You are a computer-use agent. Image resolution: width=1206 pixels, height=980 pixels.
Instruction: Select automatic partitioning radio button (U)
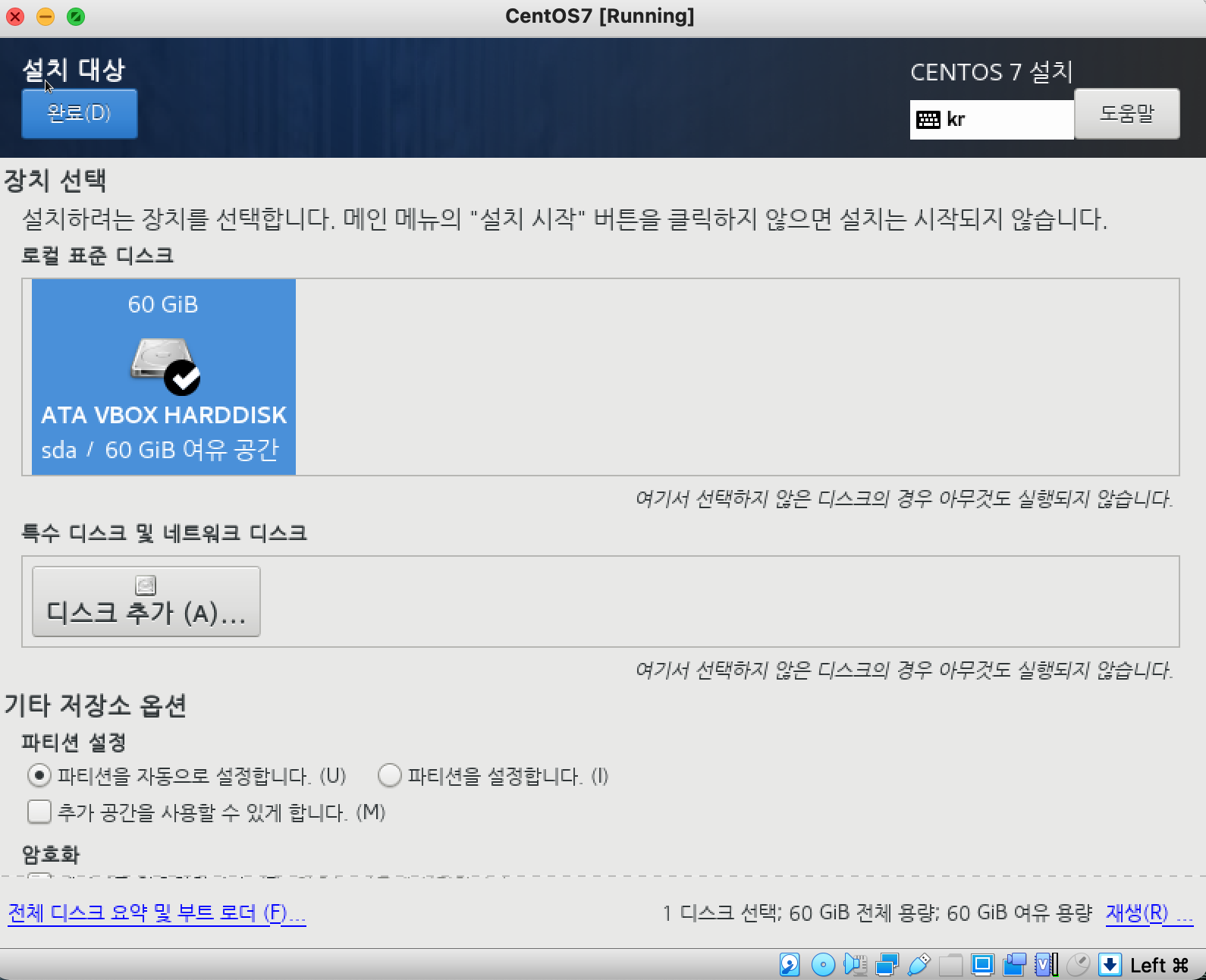pos(39,775)
